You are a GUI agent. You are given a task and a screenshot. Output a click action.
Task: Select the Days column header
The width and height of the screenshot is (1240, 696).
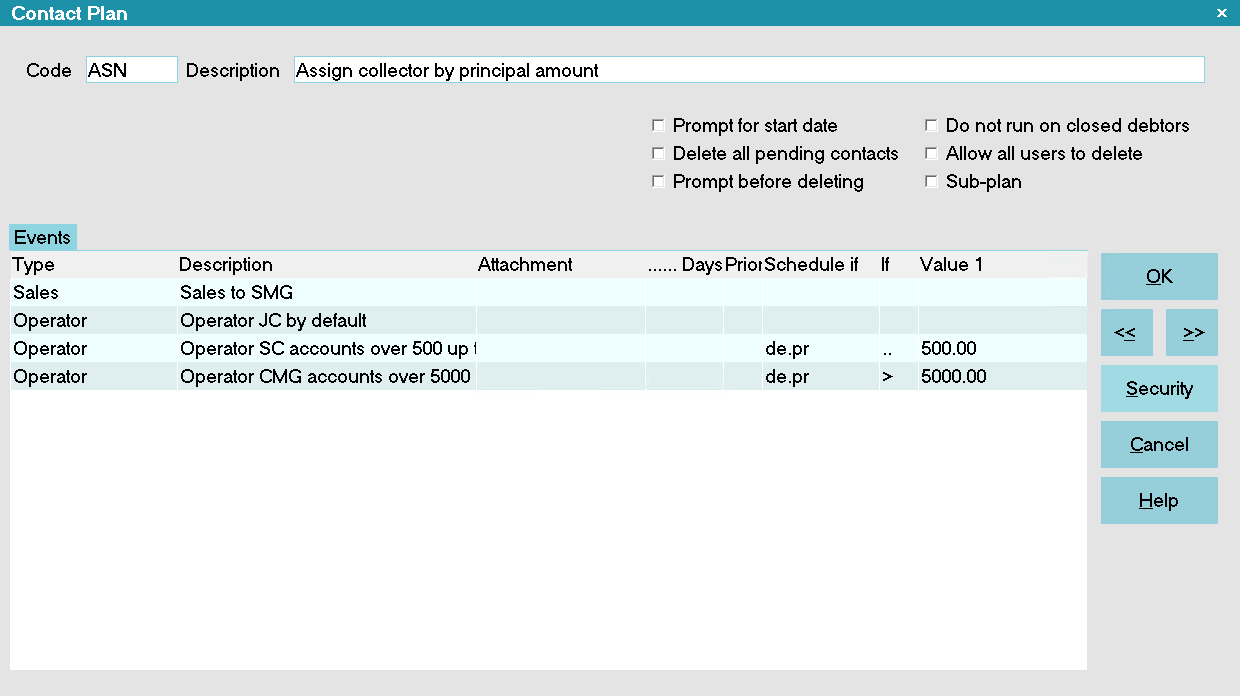click(x=685, y=265)
